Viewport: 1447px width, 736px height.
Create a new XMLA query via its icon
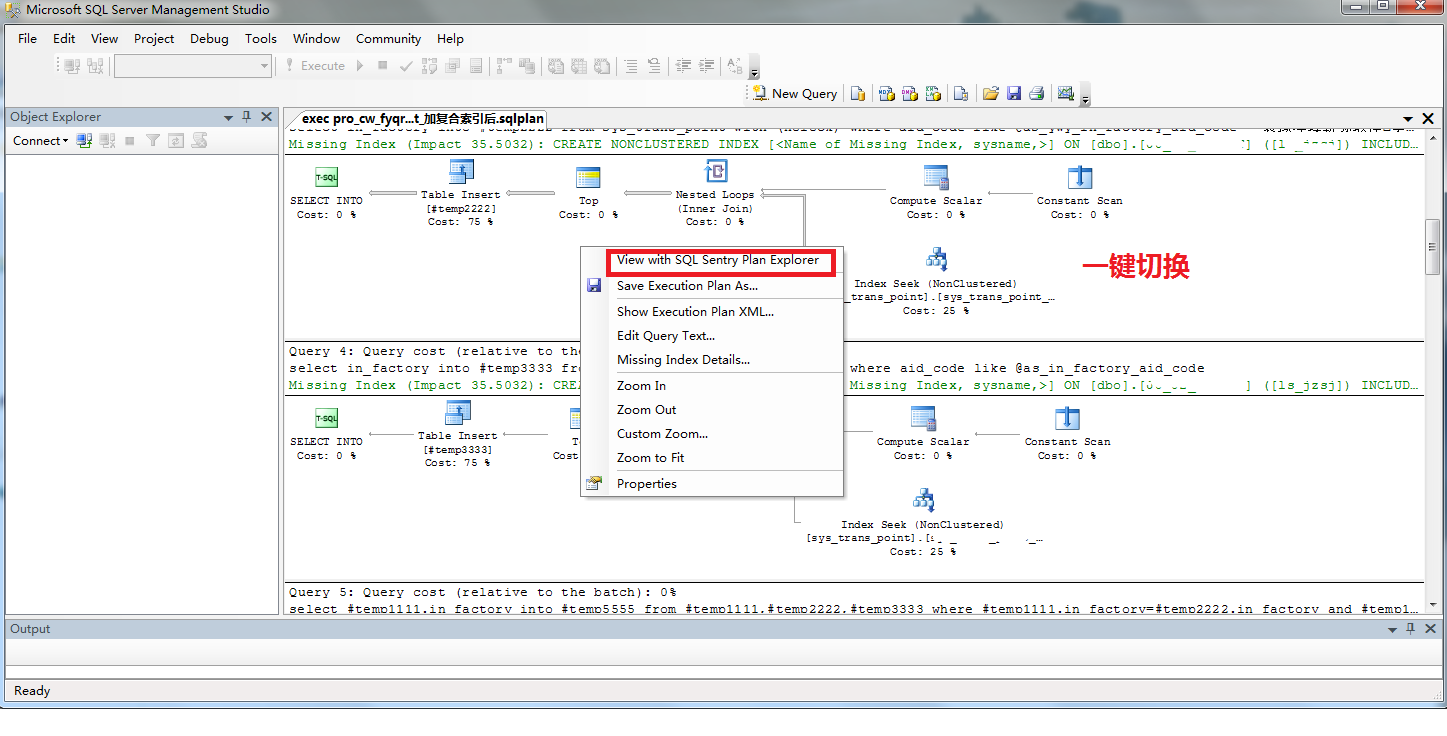pos(932,92)
